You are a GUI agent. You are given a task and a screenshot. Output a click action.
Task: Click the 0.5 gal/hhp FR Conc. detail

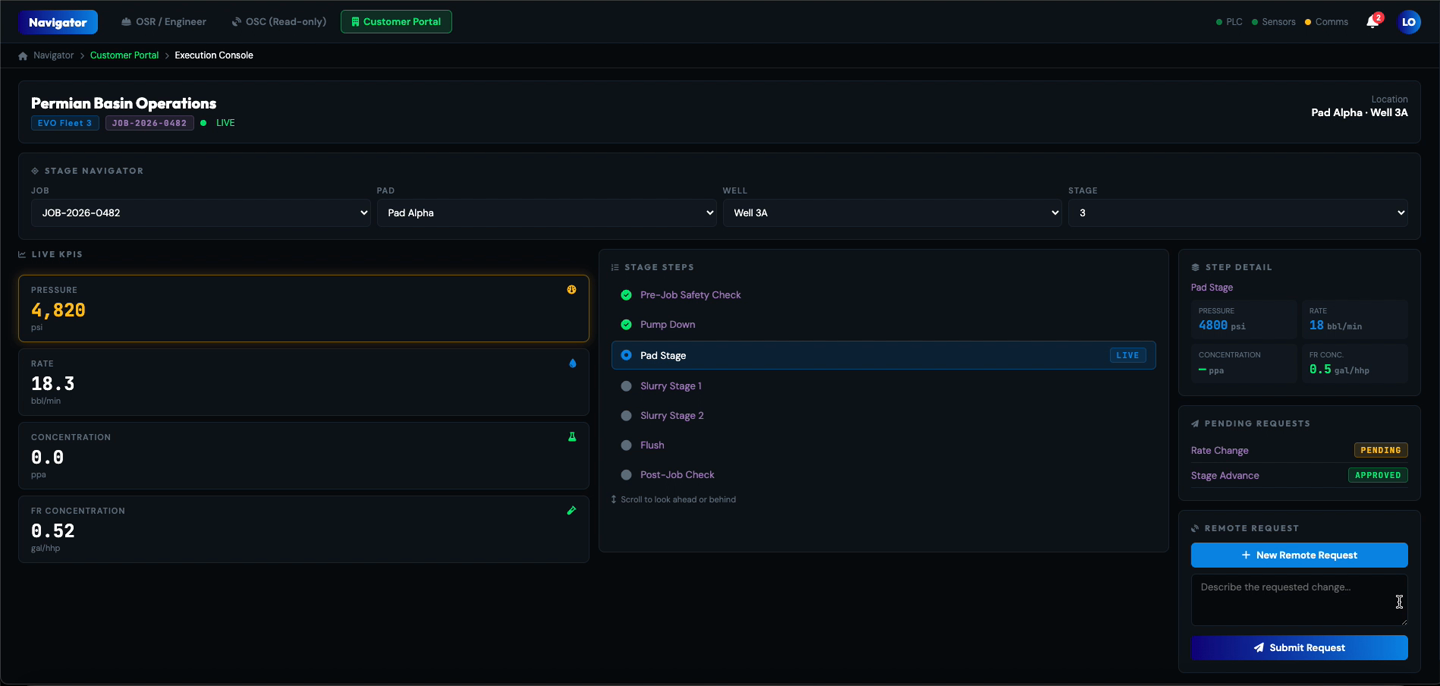click(1339, 370)
